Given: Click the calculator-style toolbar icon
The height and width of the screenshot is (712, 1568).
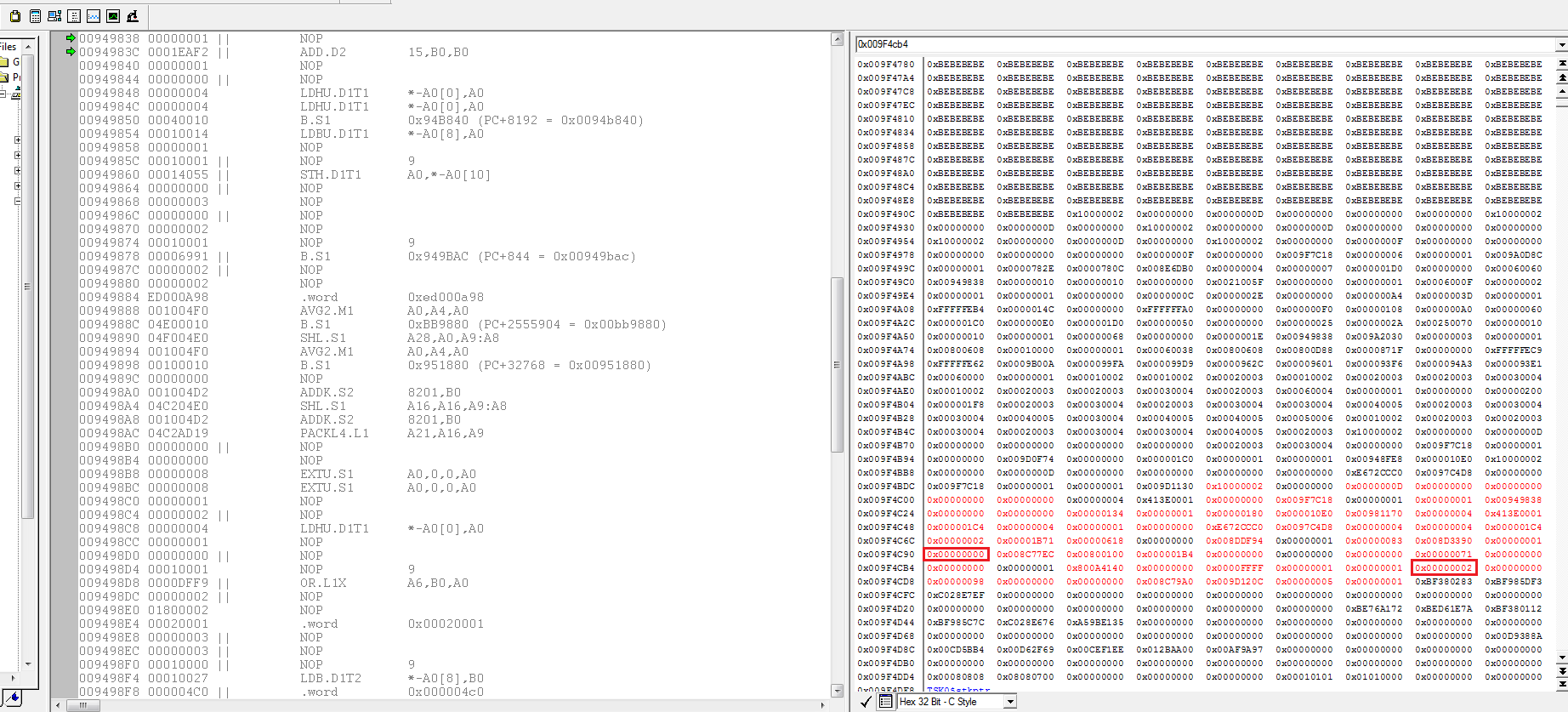Looking at the screenshot, I should coord(35,16).
